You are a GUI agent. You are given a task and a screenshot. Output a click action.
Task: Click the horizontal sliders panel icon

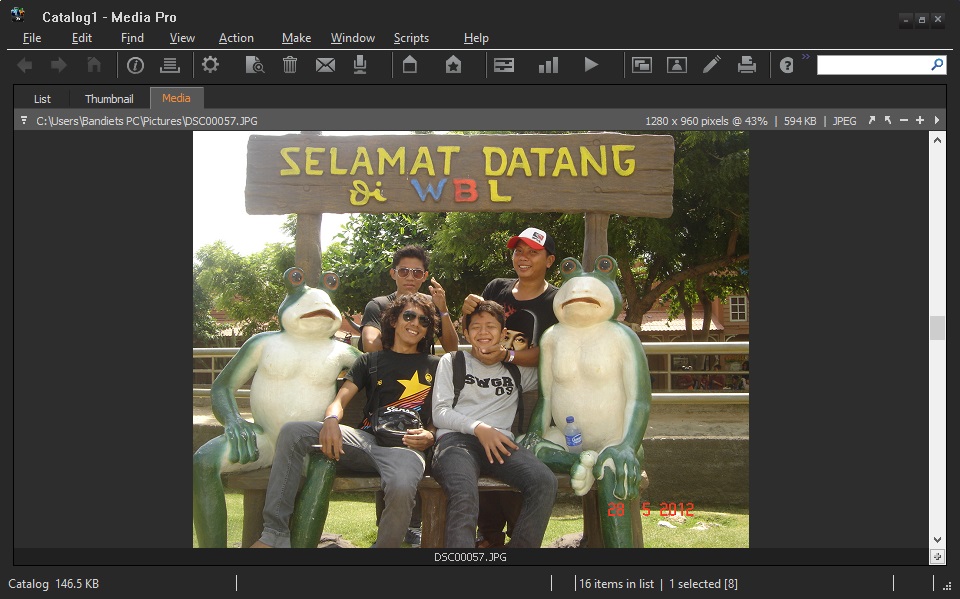point(504,65)
